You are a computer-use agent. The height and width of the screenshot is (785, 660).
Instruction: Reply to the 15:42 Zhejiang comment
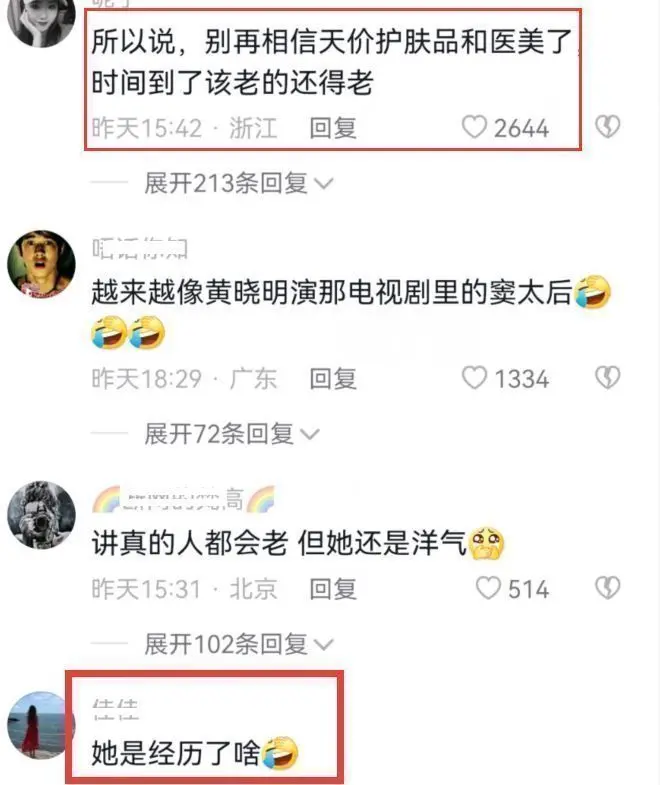click(333, 128)
